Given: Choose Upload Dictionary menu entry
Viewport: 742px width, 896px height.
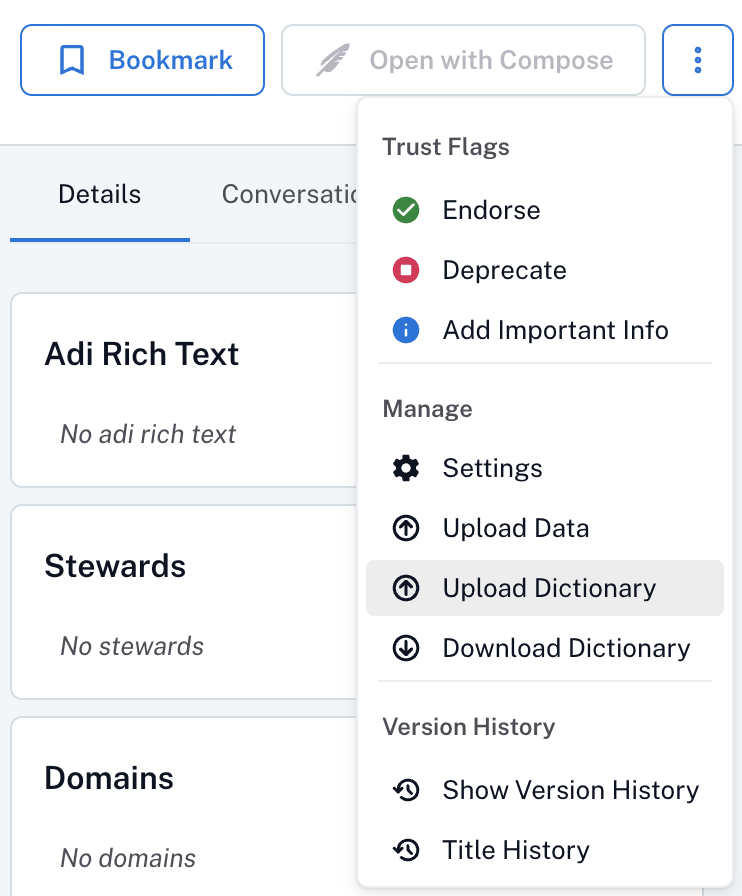Looking at the screenshot, I should pos(545,588).
